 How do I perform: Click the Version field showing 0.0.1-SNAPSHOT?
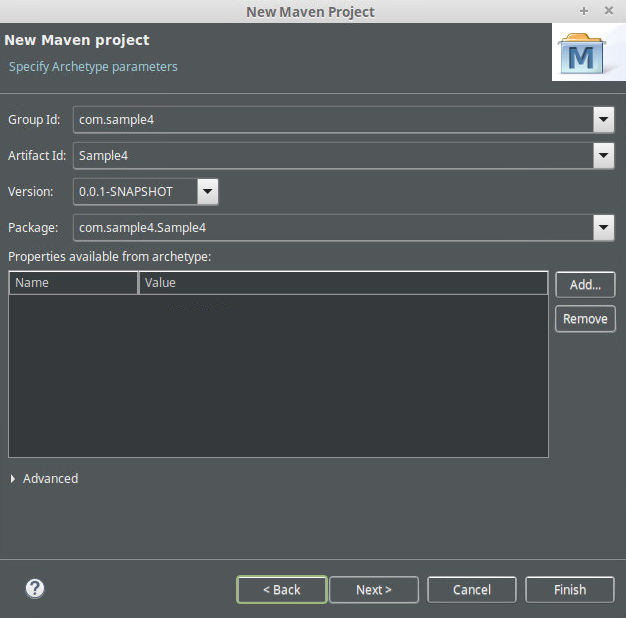[x=136, y=191]
